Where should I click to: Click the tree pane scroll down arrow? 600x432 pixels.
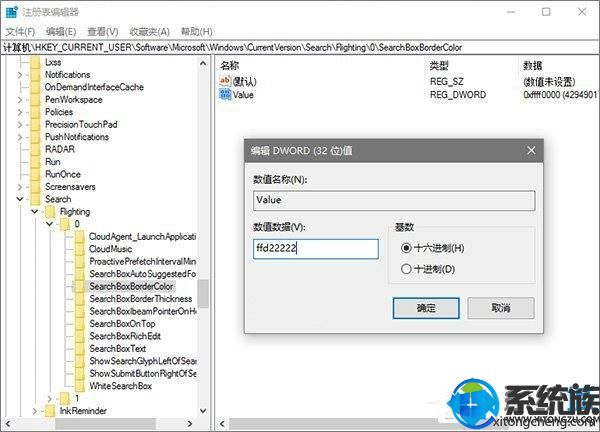pyautogui.click(x=203, y=411)
